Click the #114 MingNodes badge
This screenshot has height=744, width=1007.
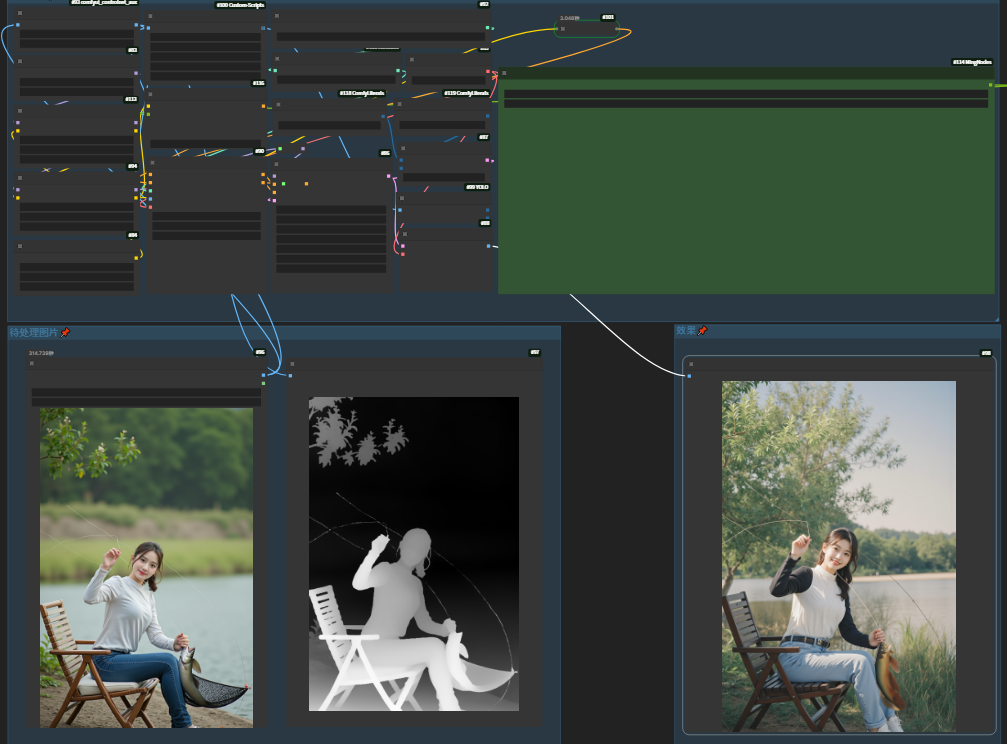[x=972, y=62]
